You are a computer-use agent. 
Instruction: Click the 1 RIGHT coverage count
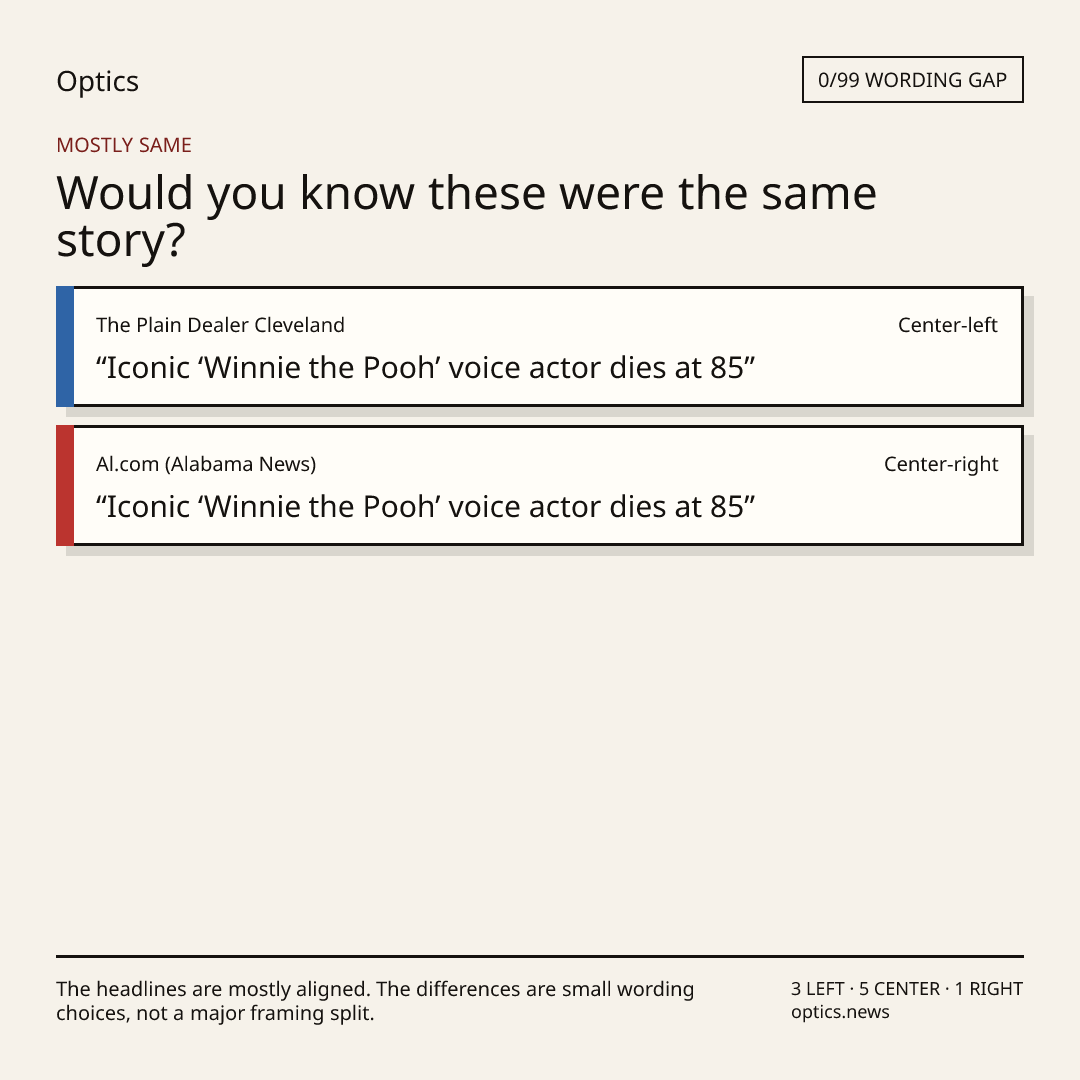click(x=988, y=989)
